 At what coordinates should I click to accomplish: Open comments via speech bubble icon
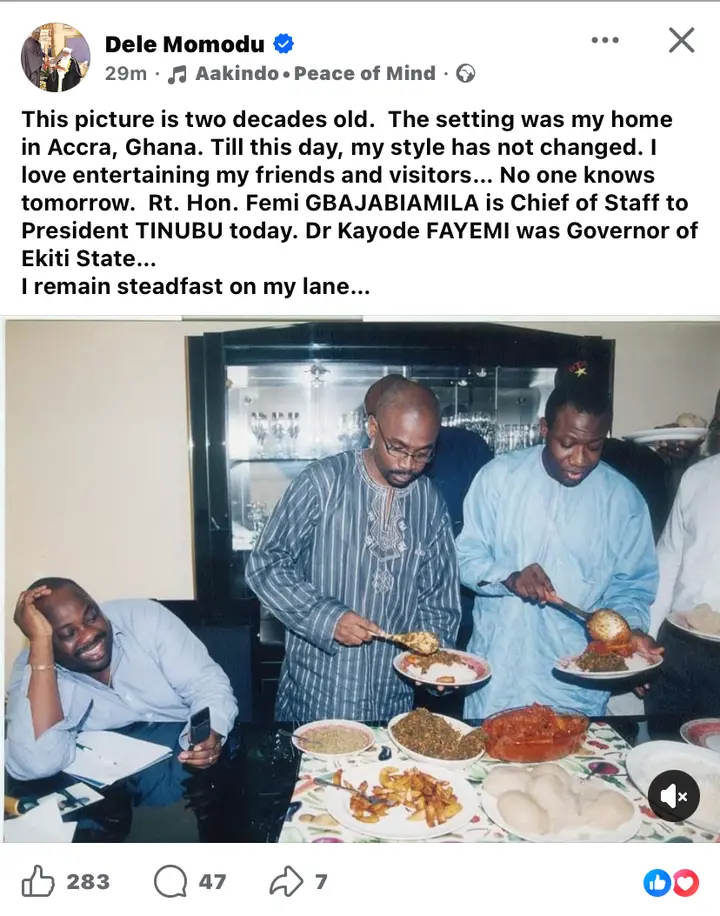pyautogui.click(x=170, y=882)
